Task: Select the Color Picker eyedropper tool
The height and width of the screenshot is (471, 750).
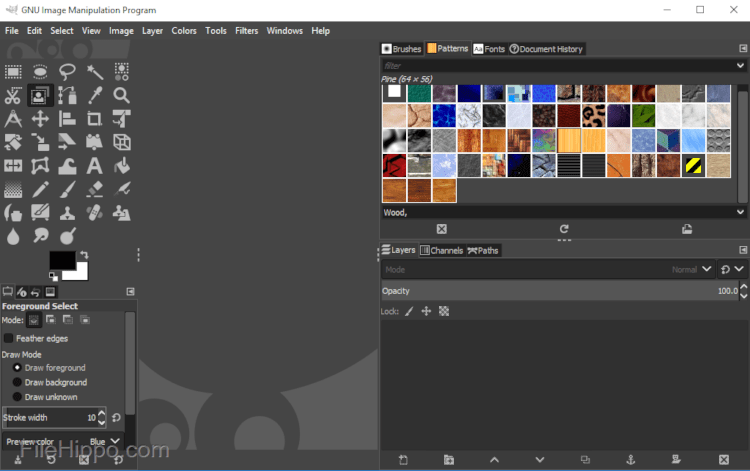Action: point(94,96)
